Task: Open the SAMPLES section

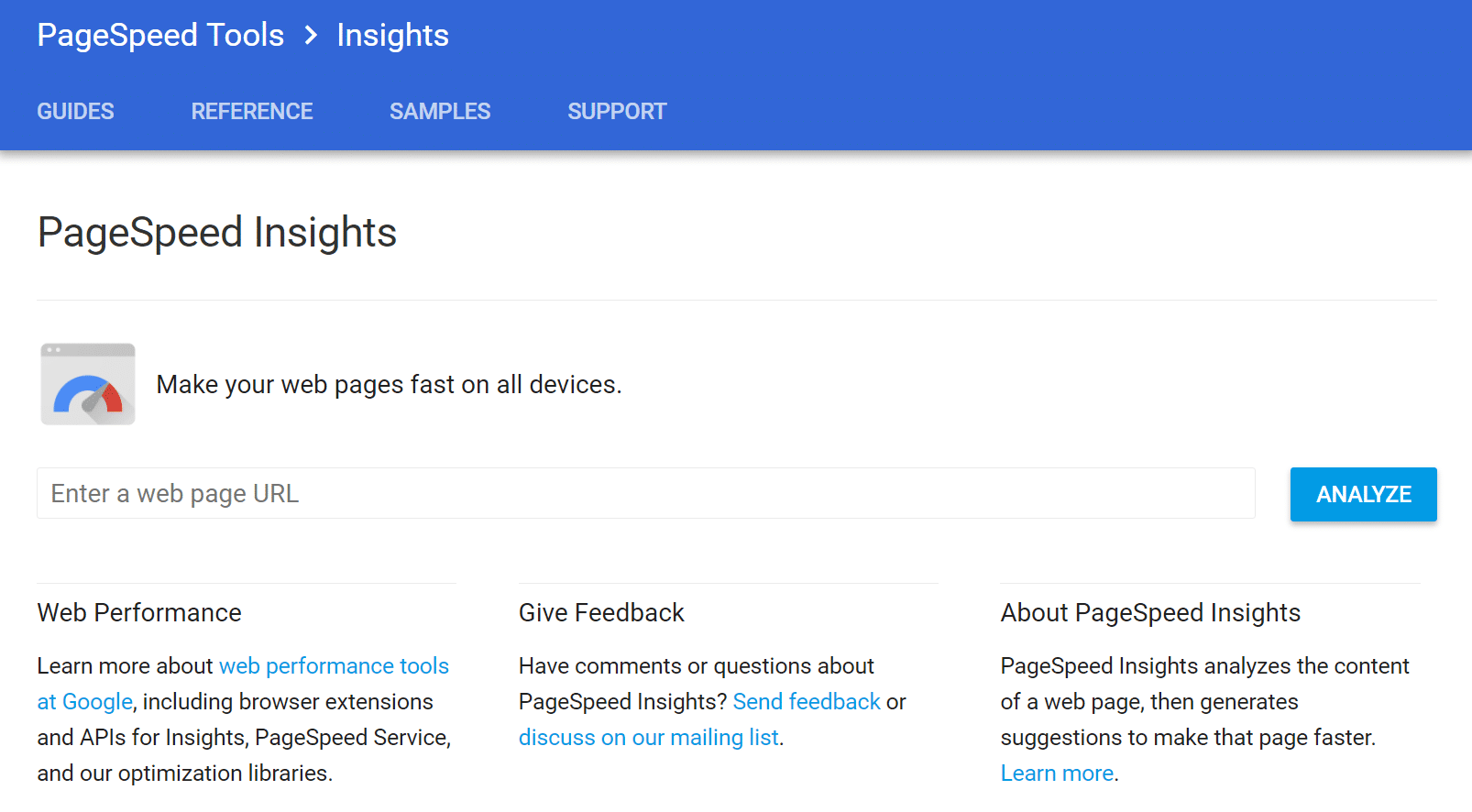Action: pyautogui.click(x=440, y=111)
